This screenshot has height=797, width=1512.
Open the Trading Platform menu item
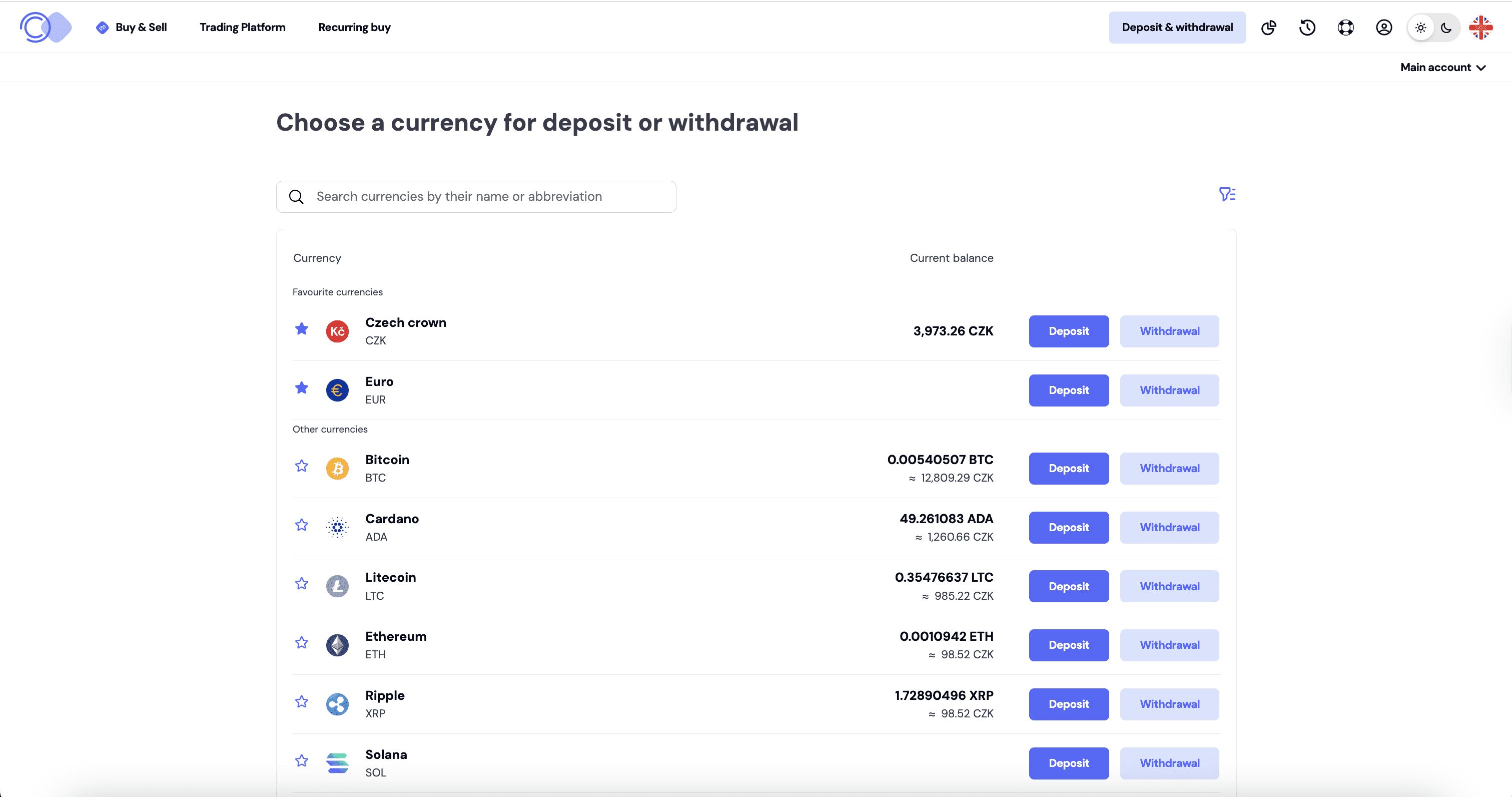point(243,28)
